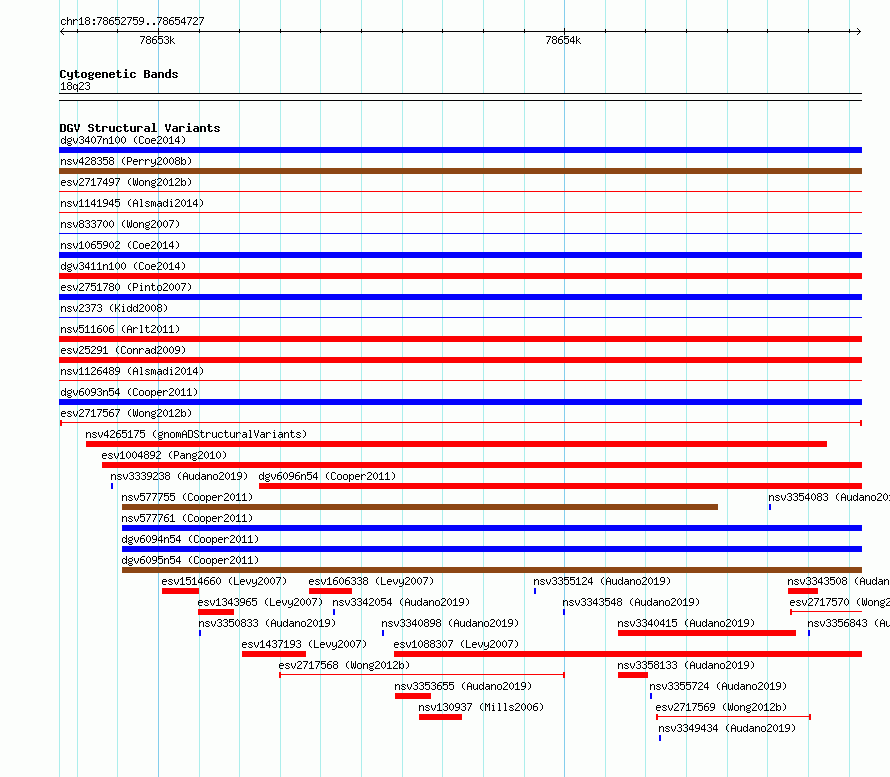The image size is (890, 777).
Task: Click the esv2717567 (Wong2012b) label
Action: pyautogui.click(x=126, y=413)
